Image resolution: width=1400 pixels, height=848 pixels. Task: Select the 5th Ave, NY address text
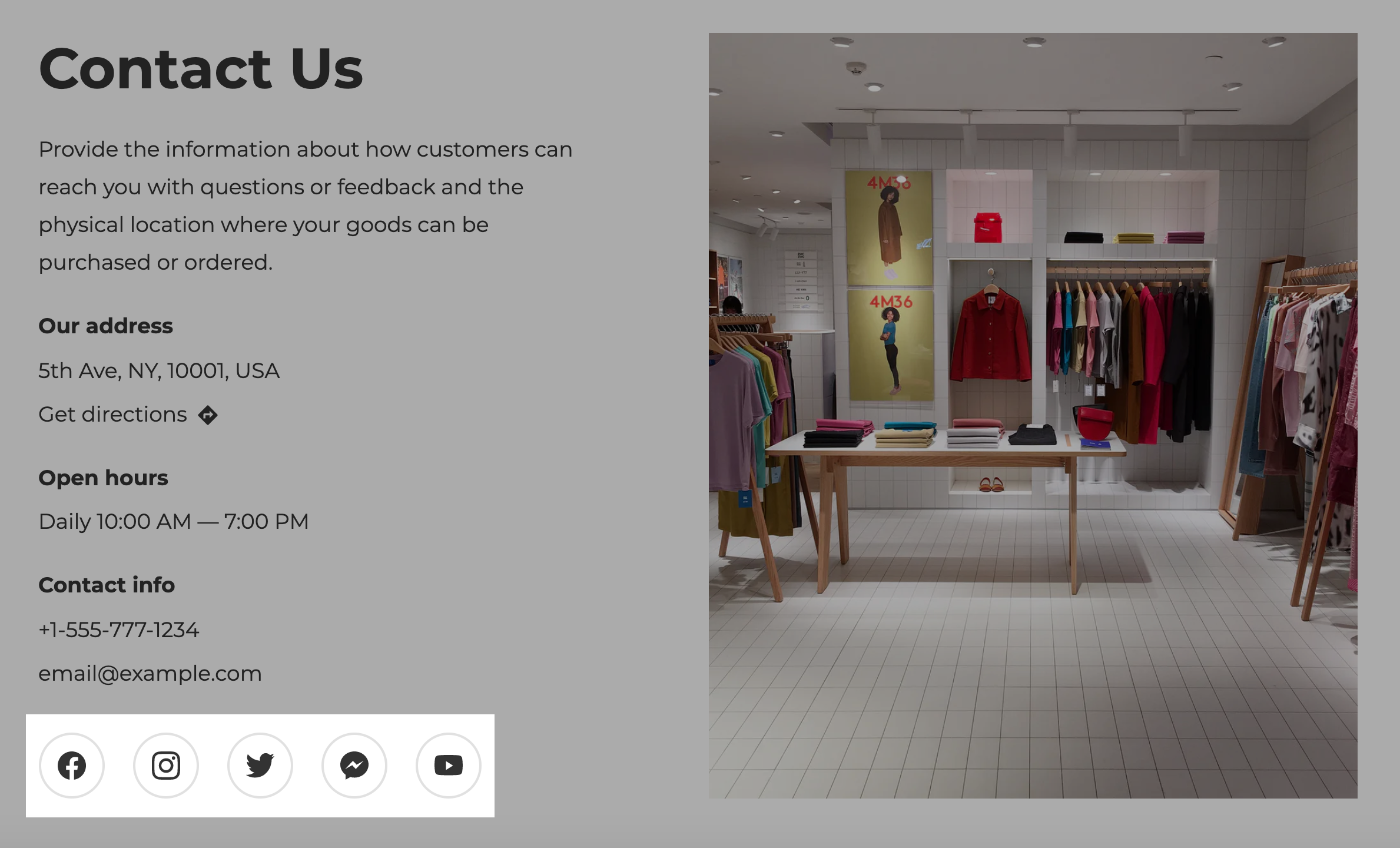coord(159,370)
